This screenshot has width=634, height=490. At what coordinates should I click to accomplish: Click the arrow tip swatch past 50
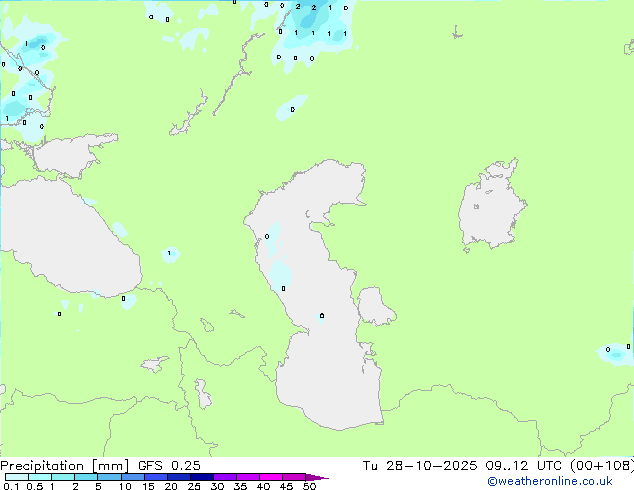317,477
